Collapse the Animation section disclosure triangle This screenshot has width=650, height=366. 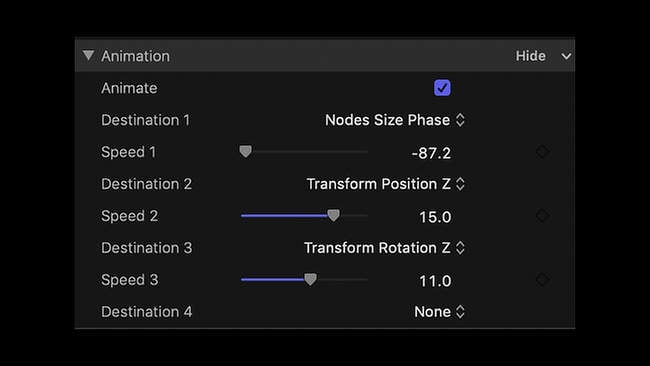tap(88, 56)
